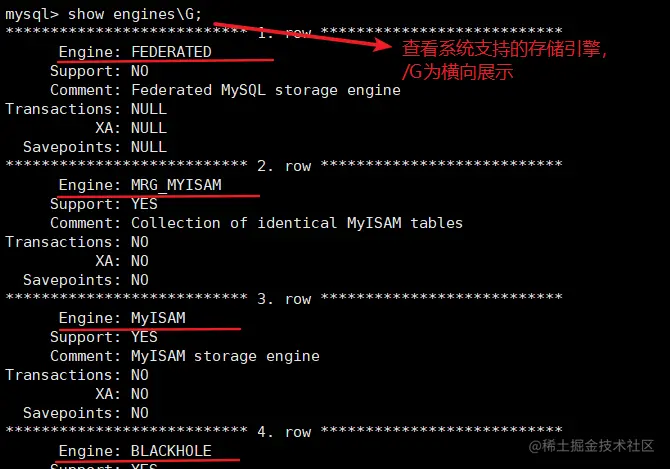Click the 3. row separator label
The height and width of the screenshot is (469, 670).
coord(284,299)
